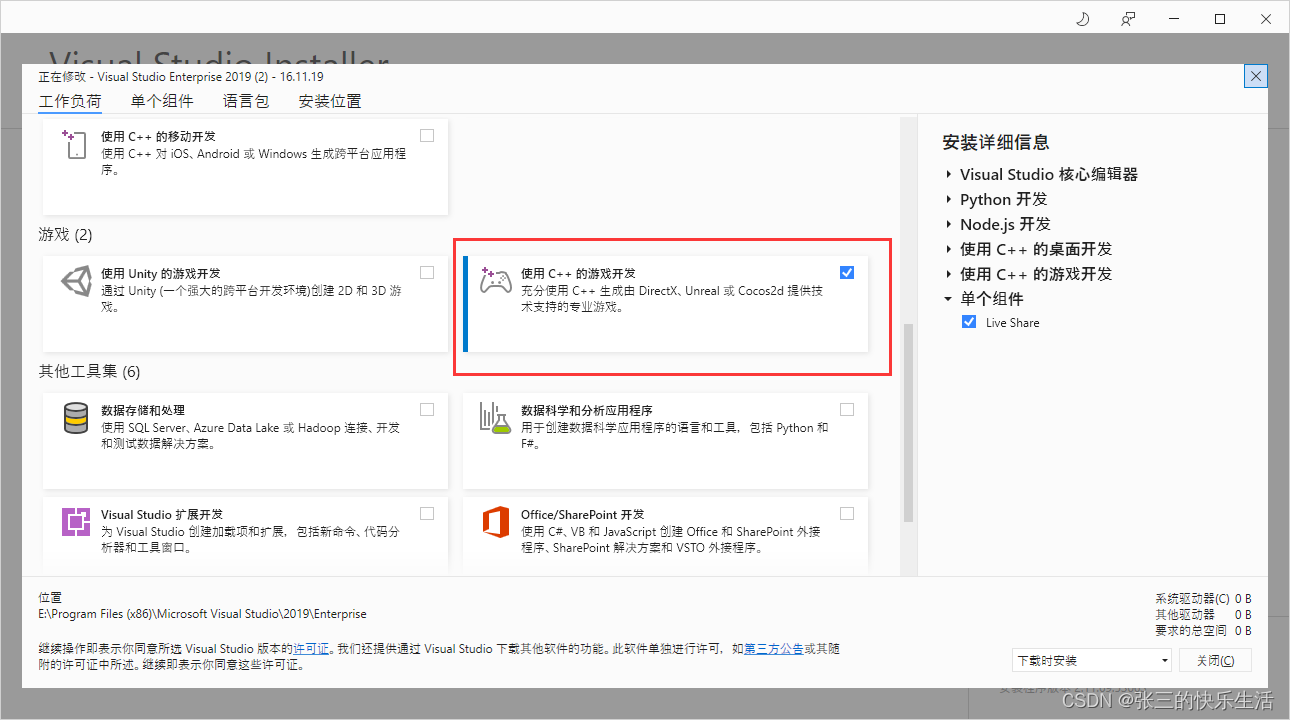Click the 数据存储和处理 card title
The height and width of the screenshot is (720, 1290).
pos(143,410)
